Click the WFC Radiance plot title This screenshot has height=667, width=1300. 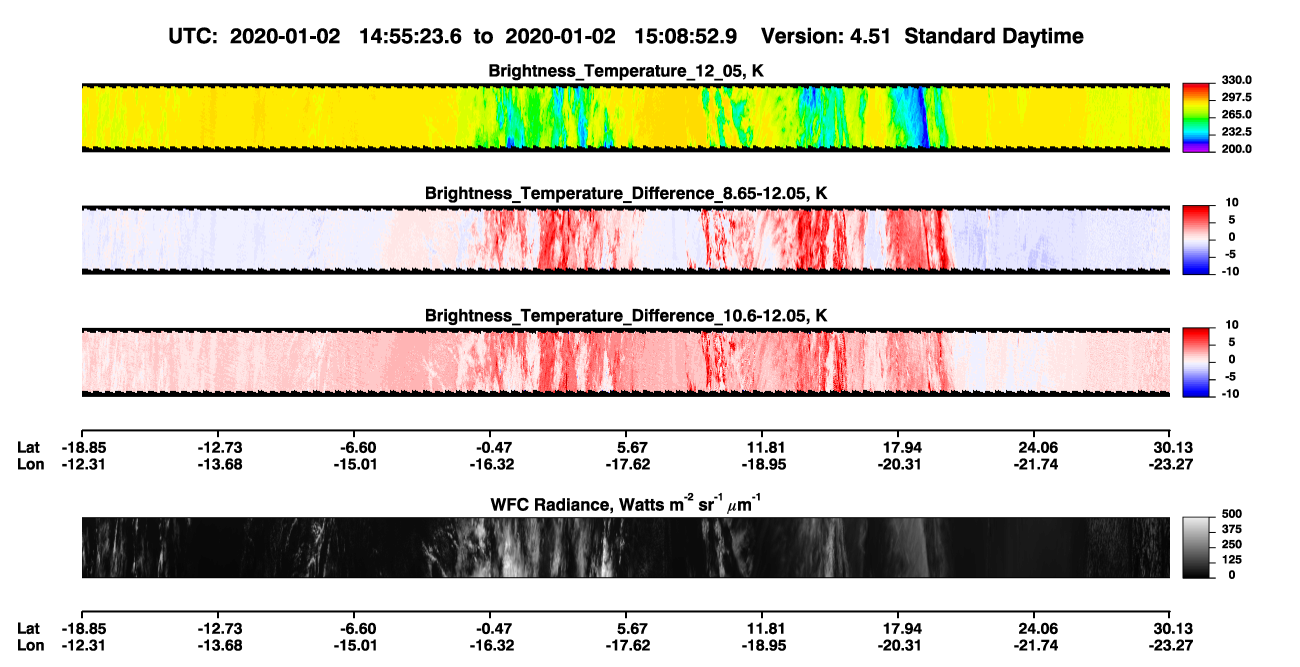click(626, 504)
